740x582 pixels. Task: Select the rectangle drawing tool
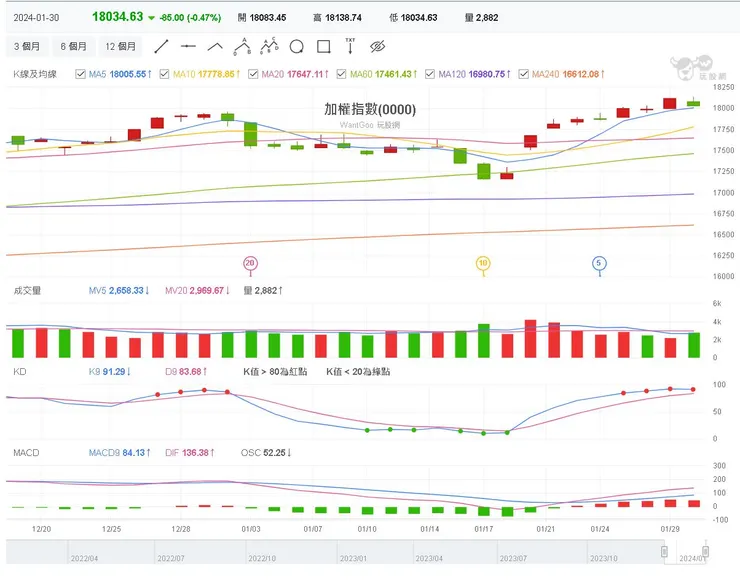(x=324, y=46)
